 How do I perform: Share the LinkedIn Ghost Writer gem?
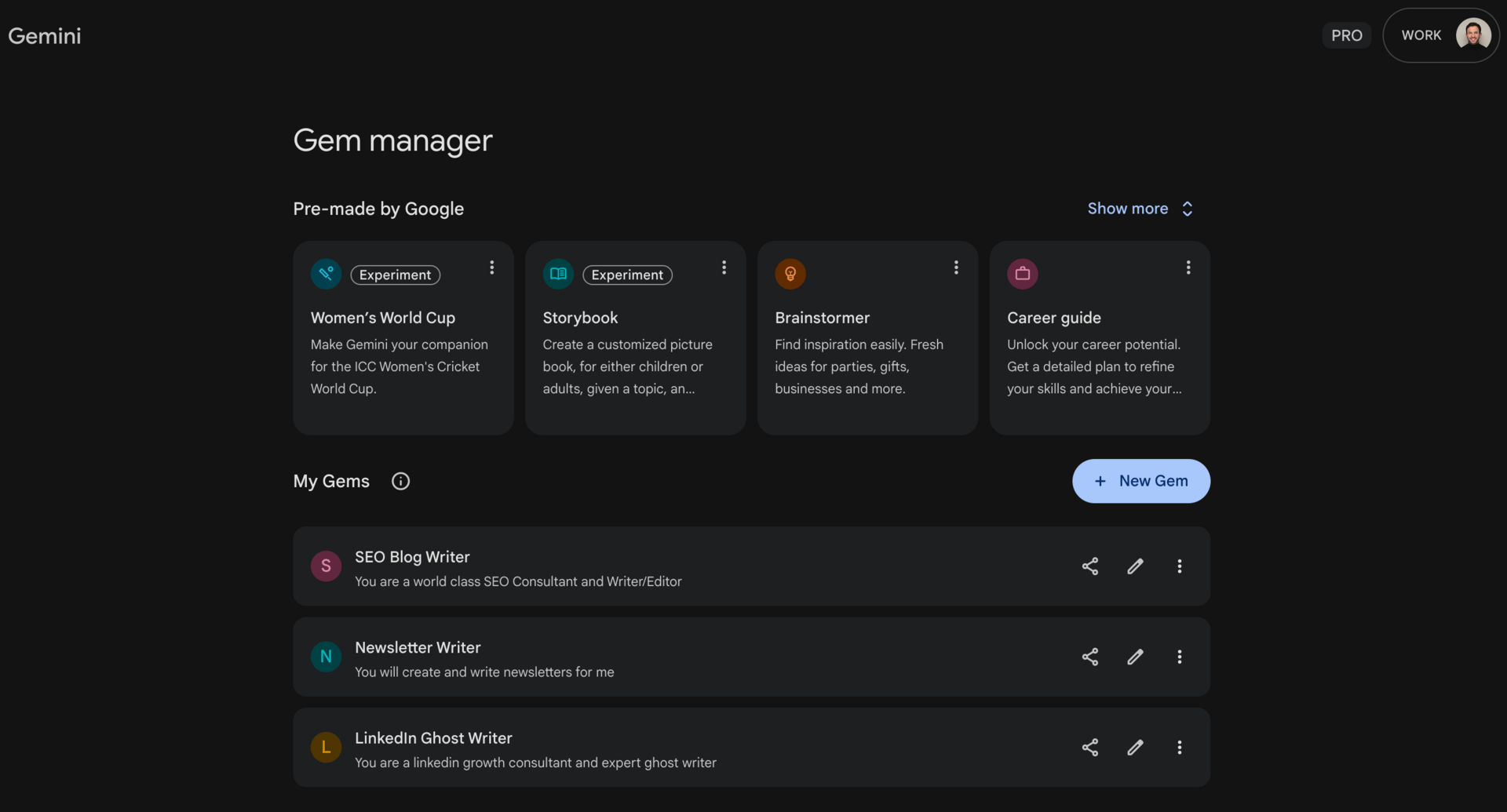[1090, 748]
